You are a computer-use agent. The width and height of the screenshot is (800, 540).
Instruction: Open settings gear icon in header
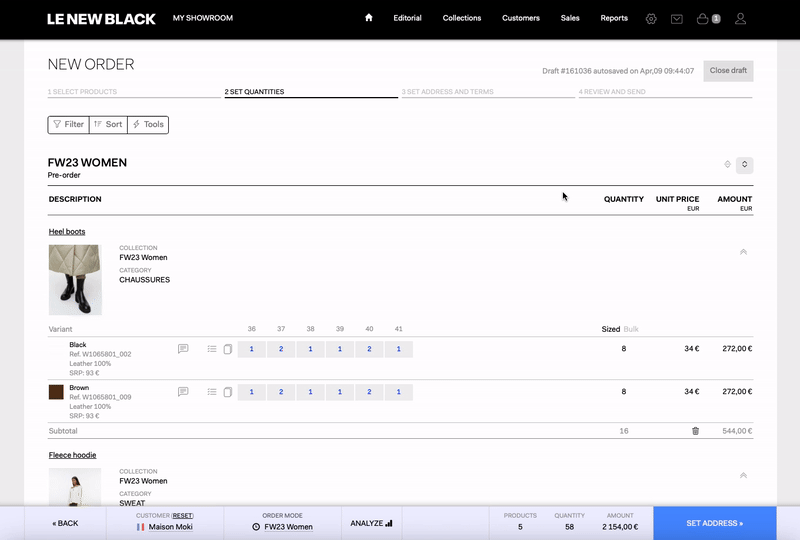pyautogui.click(x=651, y=19)
